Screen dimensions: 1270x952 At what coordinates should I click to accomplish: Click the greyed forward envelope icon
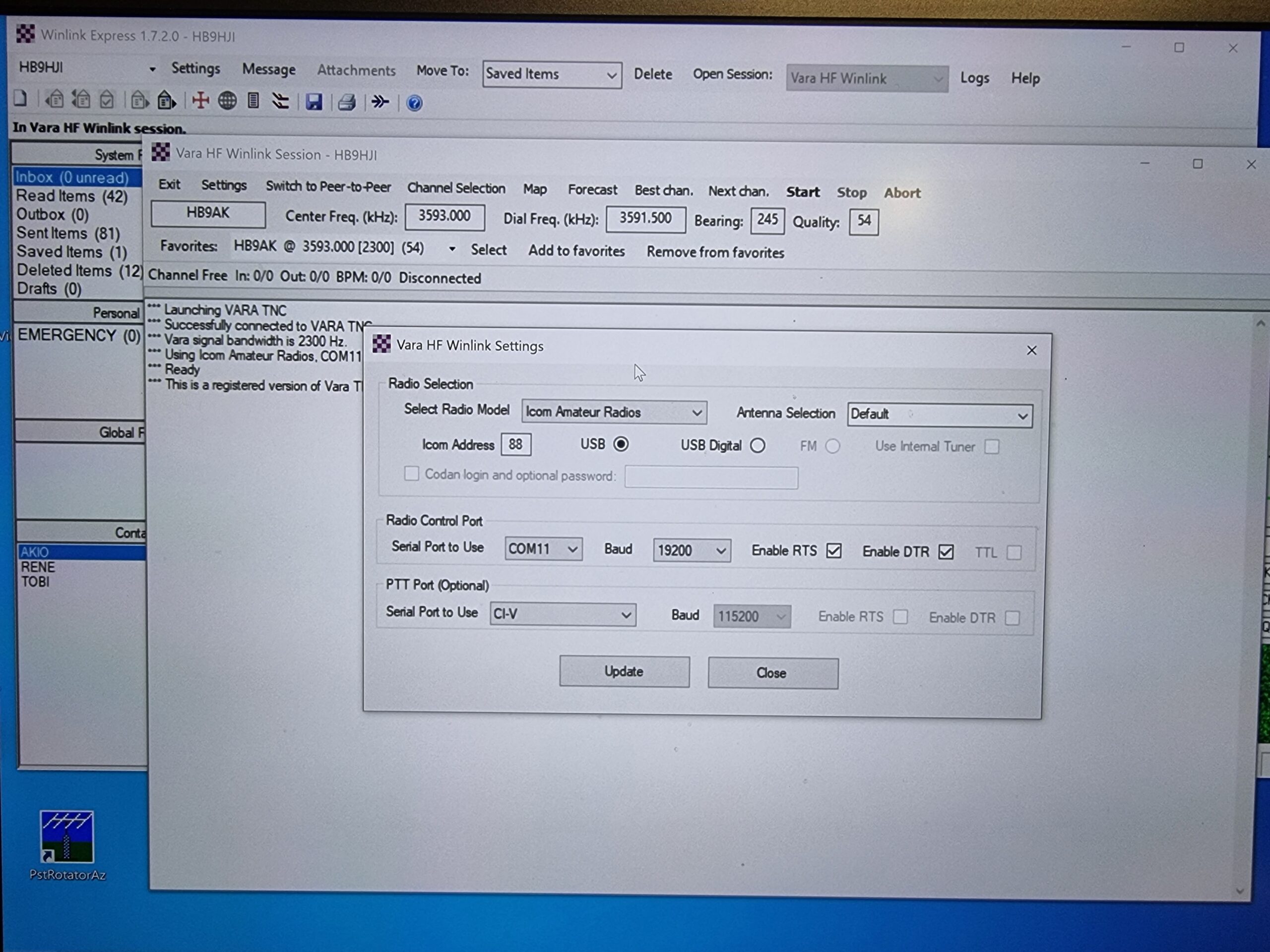point(139,101)
